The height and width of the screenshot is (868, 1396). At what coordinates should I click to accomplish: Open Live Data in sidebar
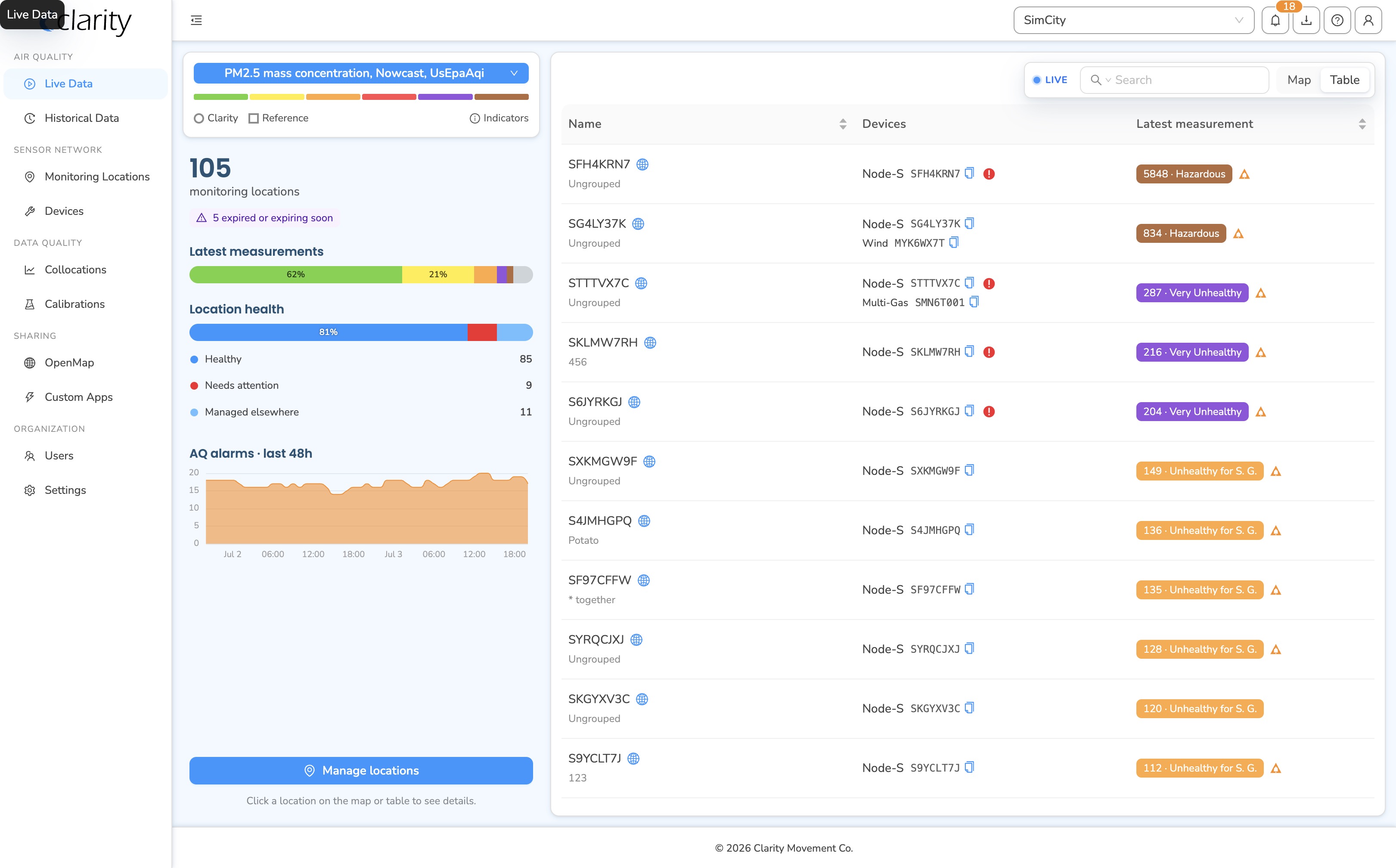click(x=86, y=84)
